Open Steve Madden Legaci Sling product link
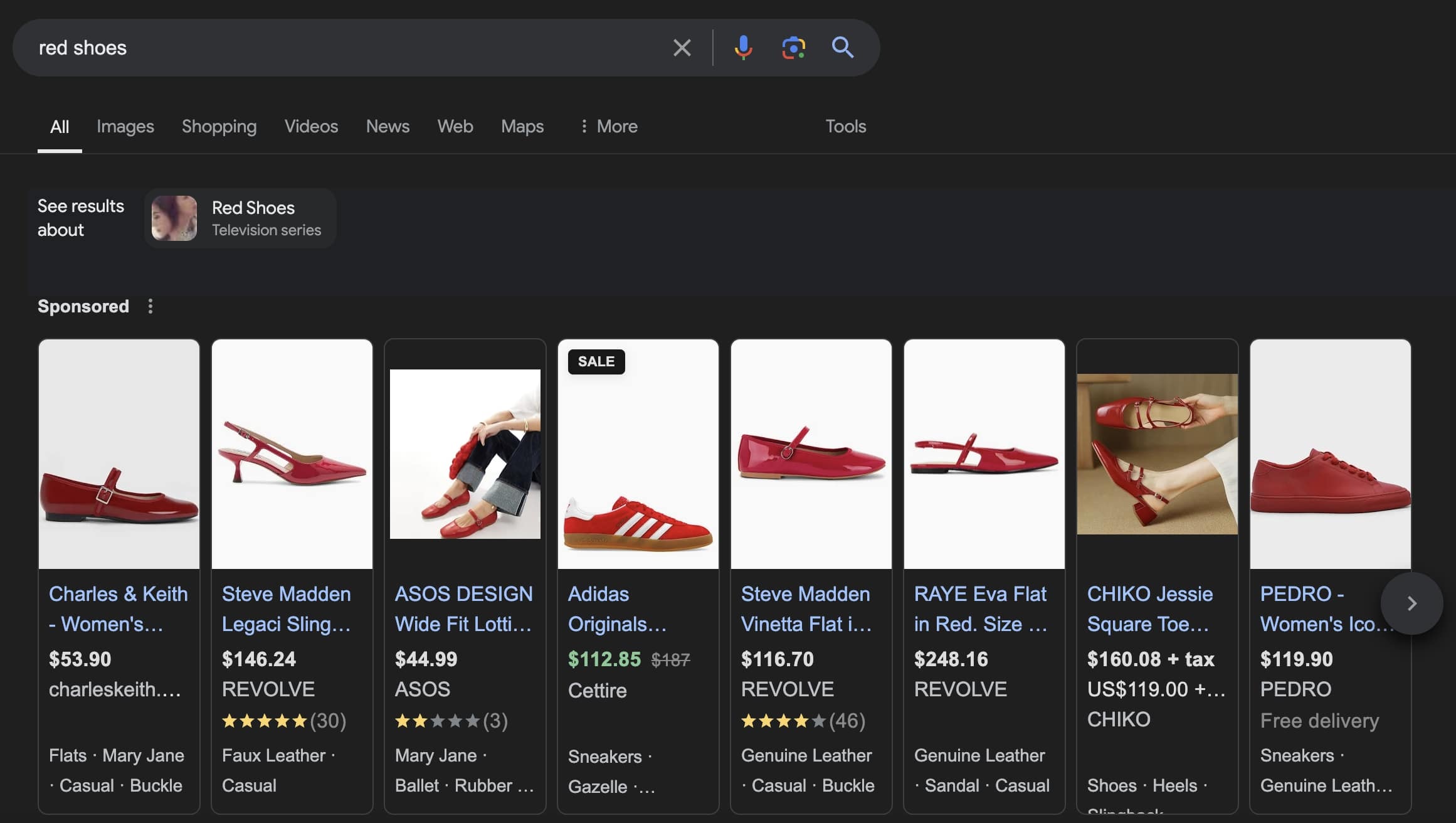1456x823 pixels. (x=287, y=608)
